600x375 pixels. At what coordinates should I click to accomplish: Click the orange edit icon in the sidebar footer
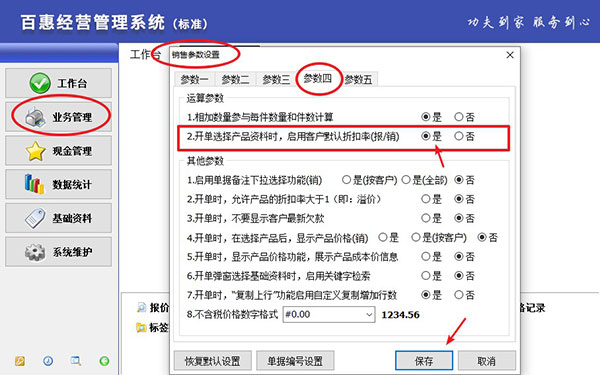(x=20, y=360)
